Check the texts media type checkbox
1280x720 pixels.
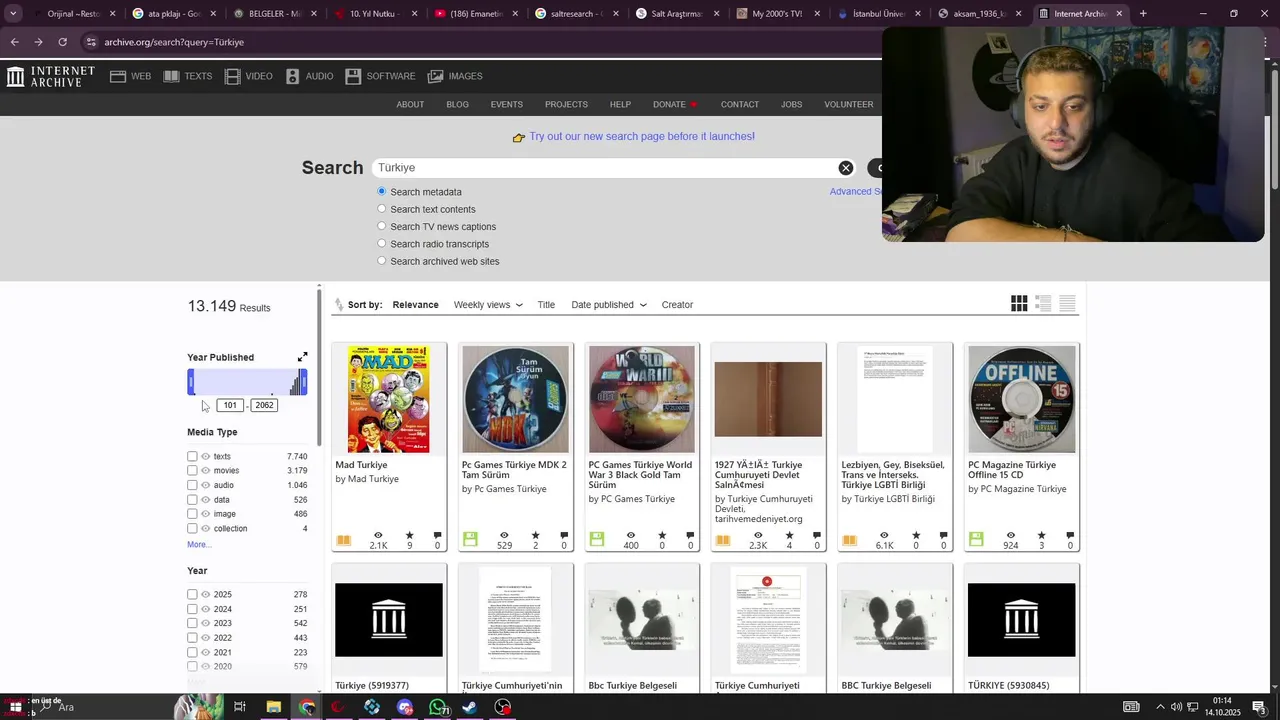(x=192, y=456)
